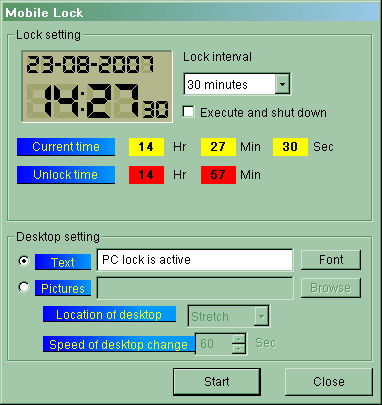
Task: Open the Lock interval dropdown arrow
Action: point(282,84)
